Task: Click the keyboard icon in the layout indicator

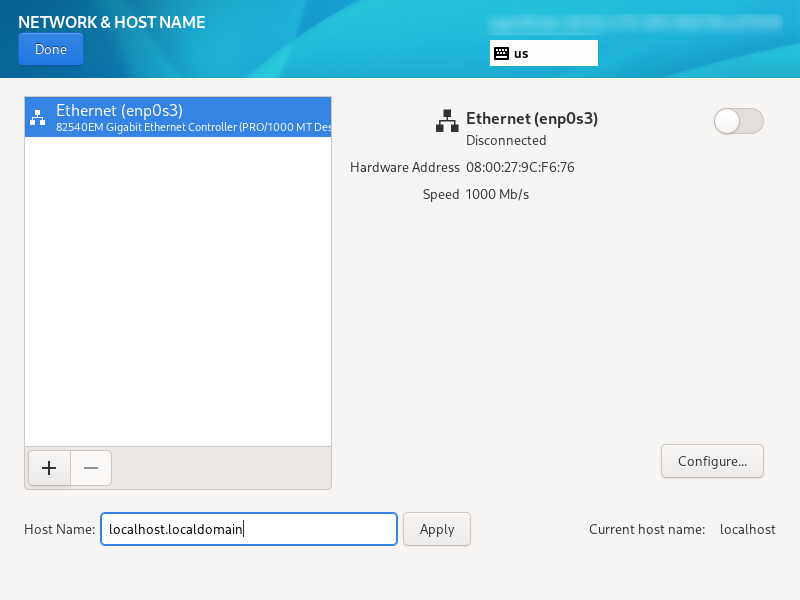Action: tap(501, 53)
